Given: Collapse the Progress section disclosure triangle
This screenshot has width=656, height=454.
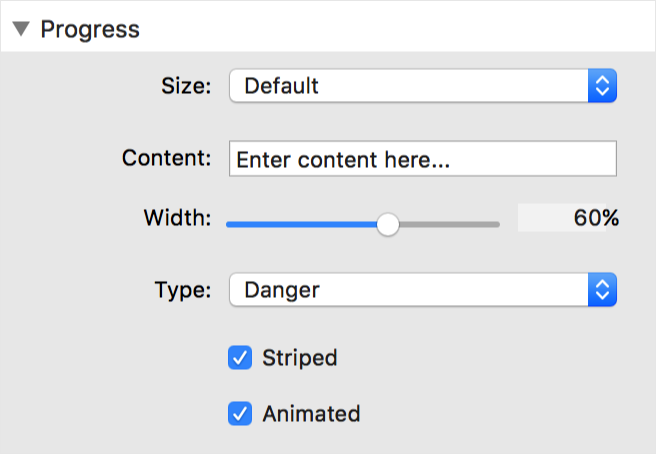Looking at the screenshot, I should click(x=21, y=29).
